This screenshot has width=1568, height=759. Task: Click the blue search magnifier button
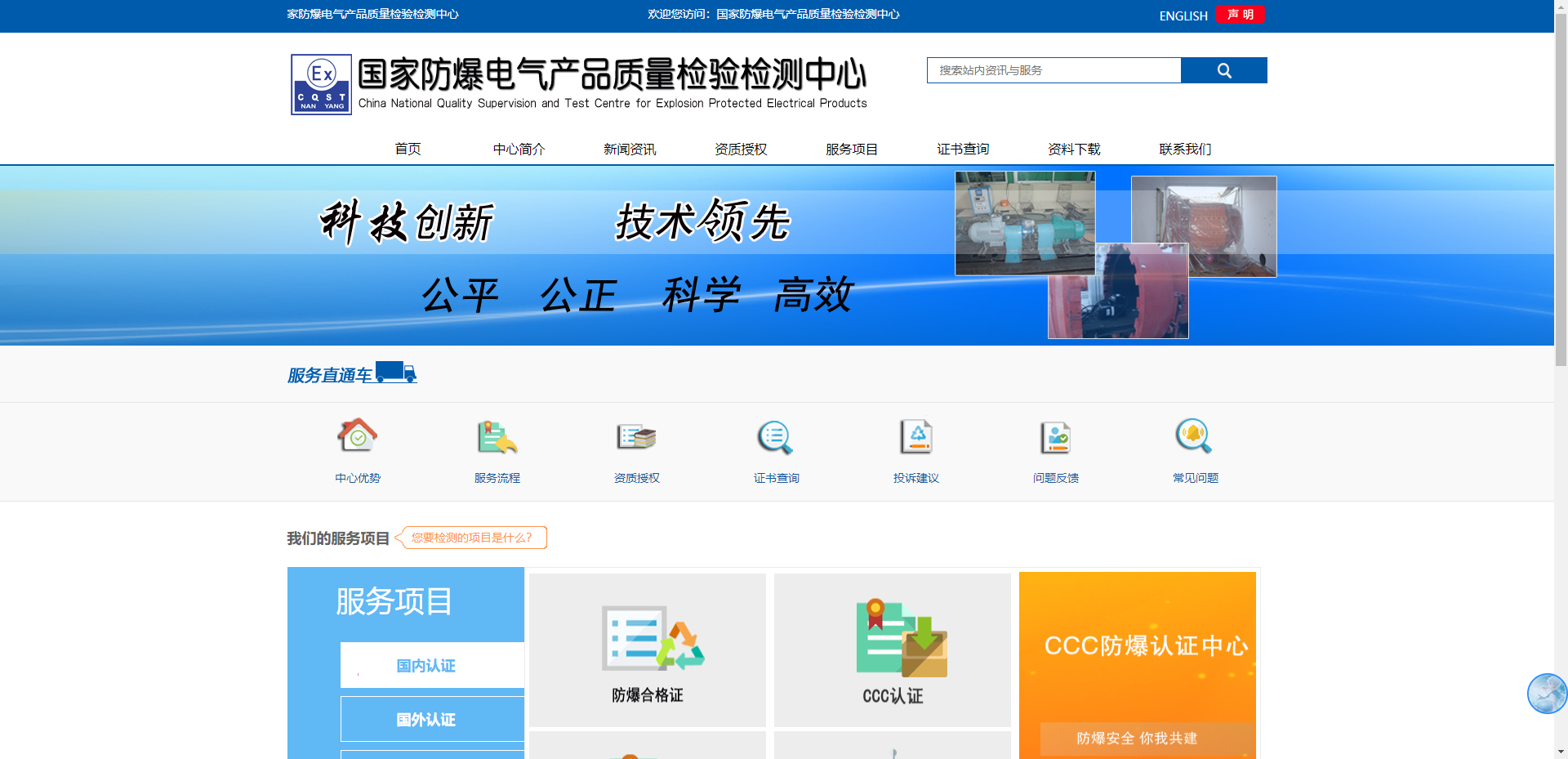(x=1223, y=70)
